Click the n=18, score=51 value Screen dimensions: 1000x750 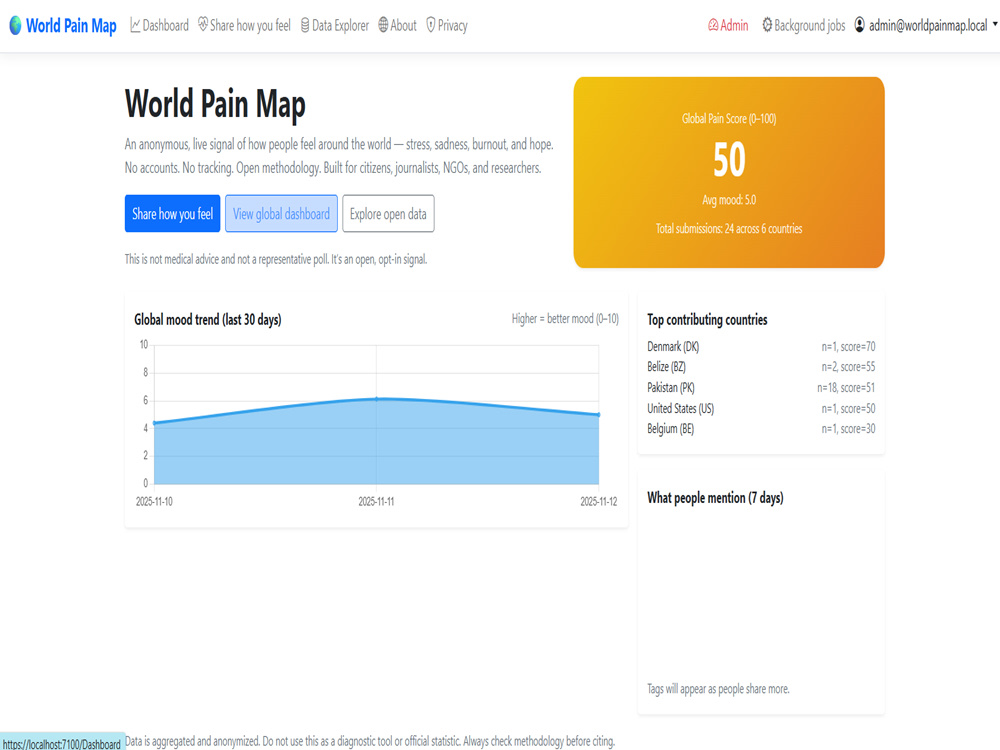pos(846,387)
